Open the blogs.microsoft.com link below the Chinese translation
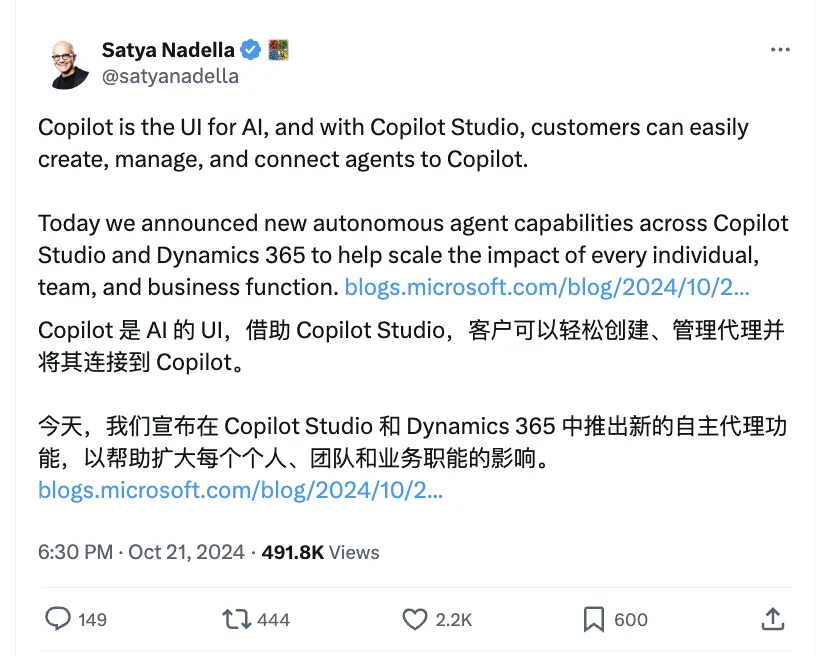This screenshot has height=656, width=820. [x=240, y=490]
